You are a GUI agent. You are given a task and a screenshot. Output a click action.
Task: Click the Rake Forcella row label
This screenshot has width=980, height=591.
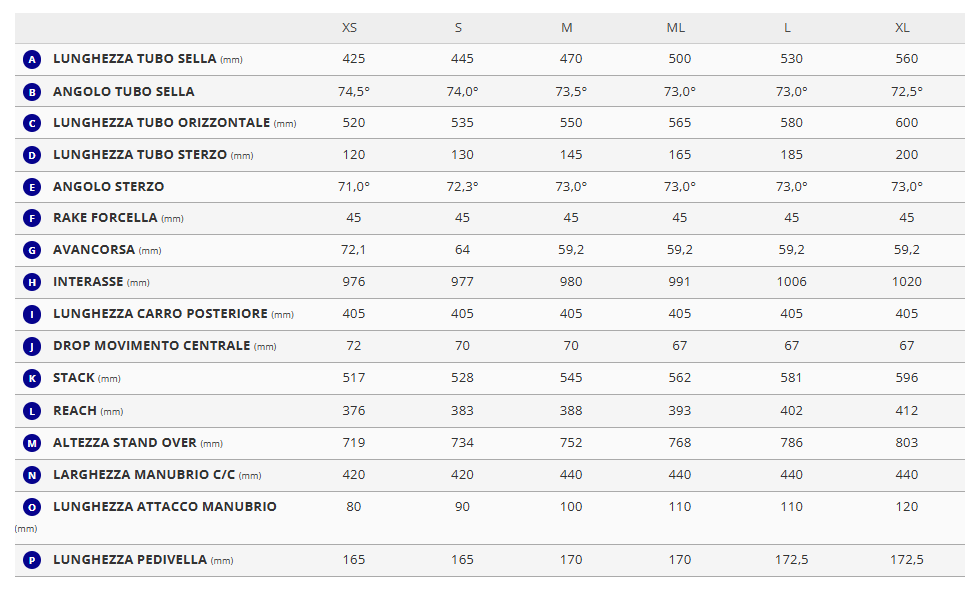tap(105, 218)
